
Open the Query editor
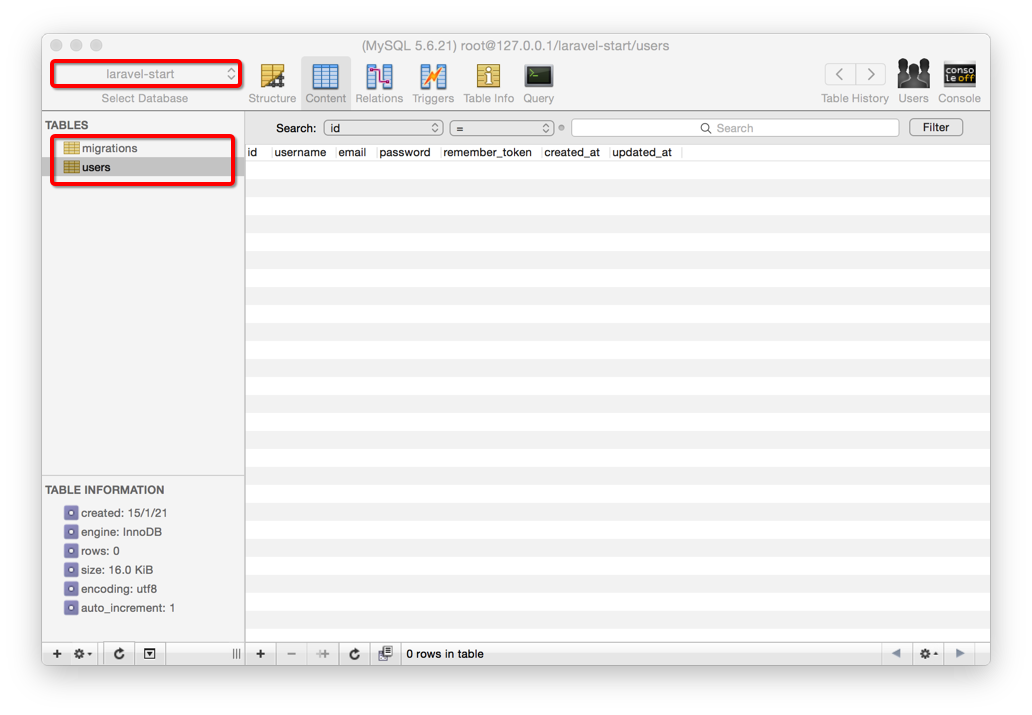(538, 82)
